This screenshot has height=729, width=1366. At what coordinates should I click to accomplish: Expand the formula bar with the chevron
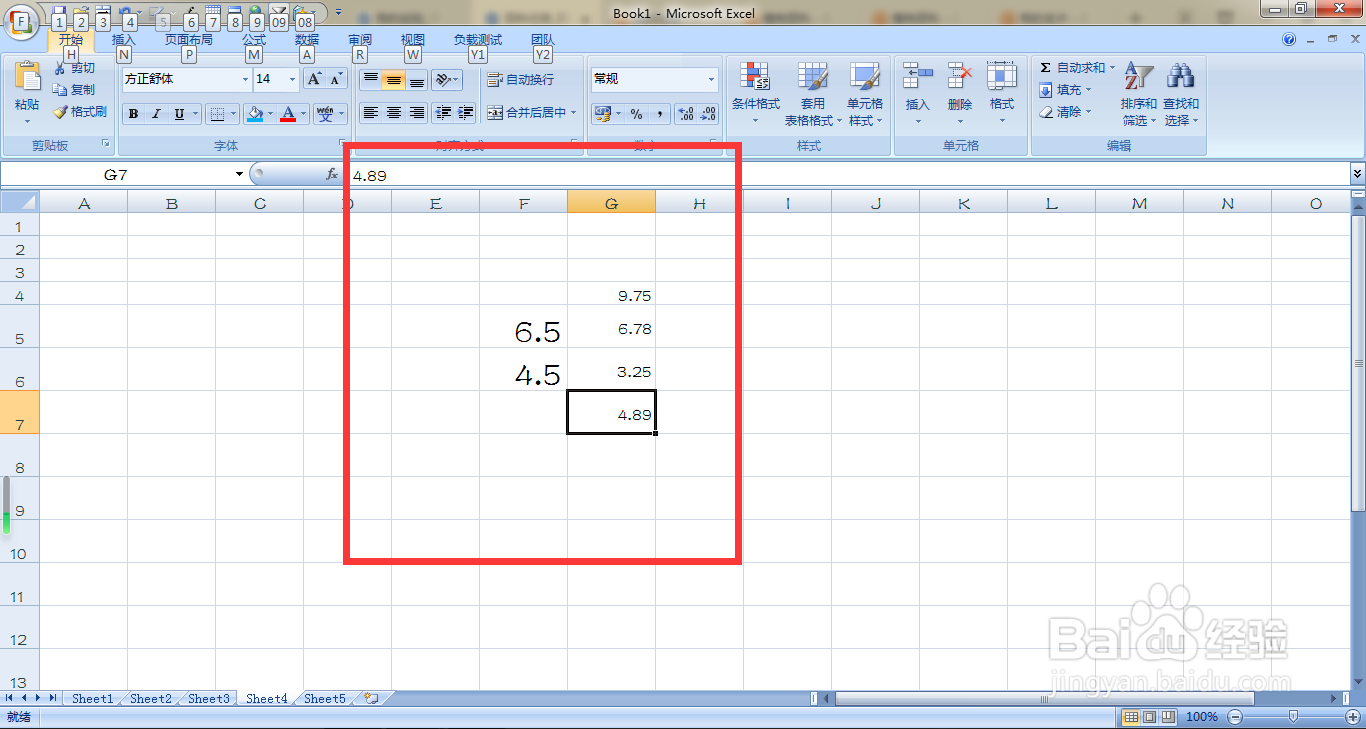[x=1357, y=174]
